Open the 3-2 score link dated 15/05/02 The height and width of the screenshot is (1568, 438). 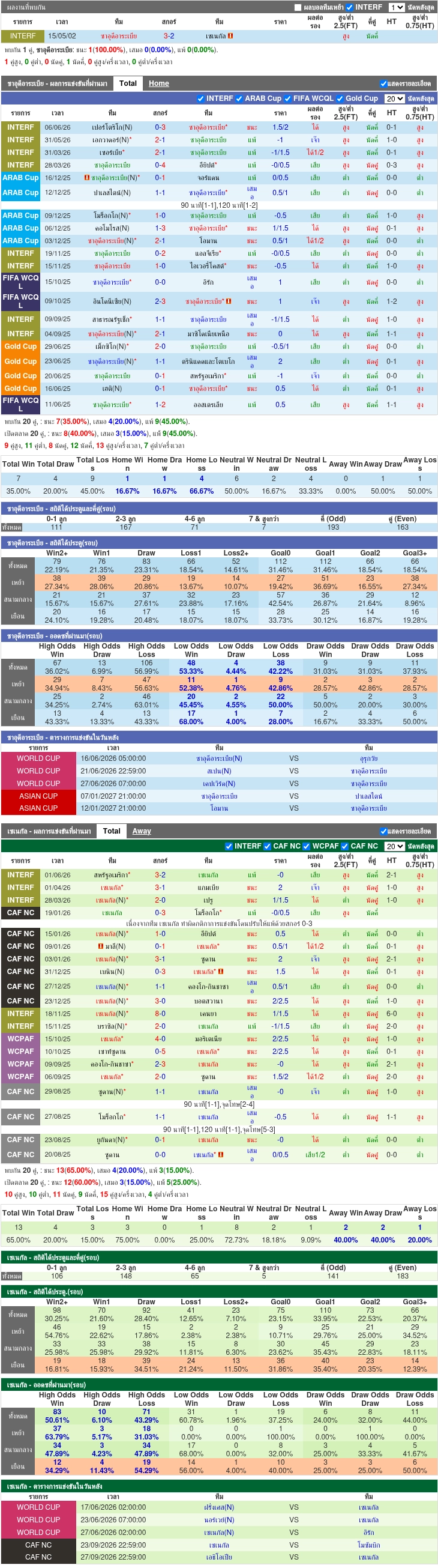pyautogui.click(x=169, y=36)
